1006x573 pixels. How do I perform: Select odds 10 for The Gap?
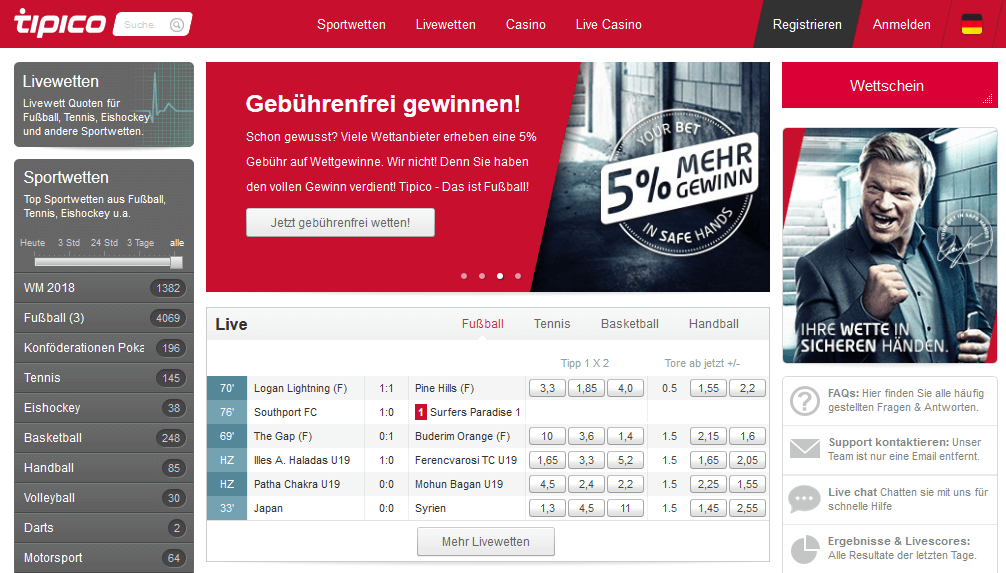[547, 436]
